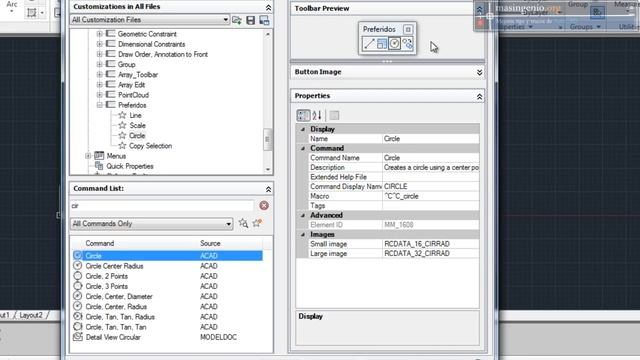Viewport: 640px width, 360px height.
Task: Collapse the Images property category
Action: 303,234
